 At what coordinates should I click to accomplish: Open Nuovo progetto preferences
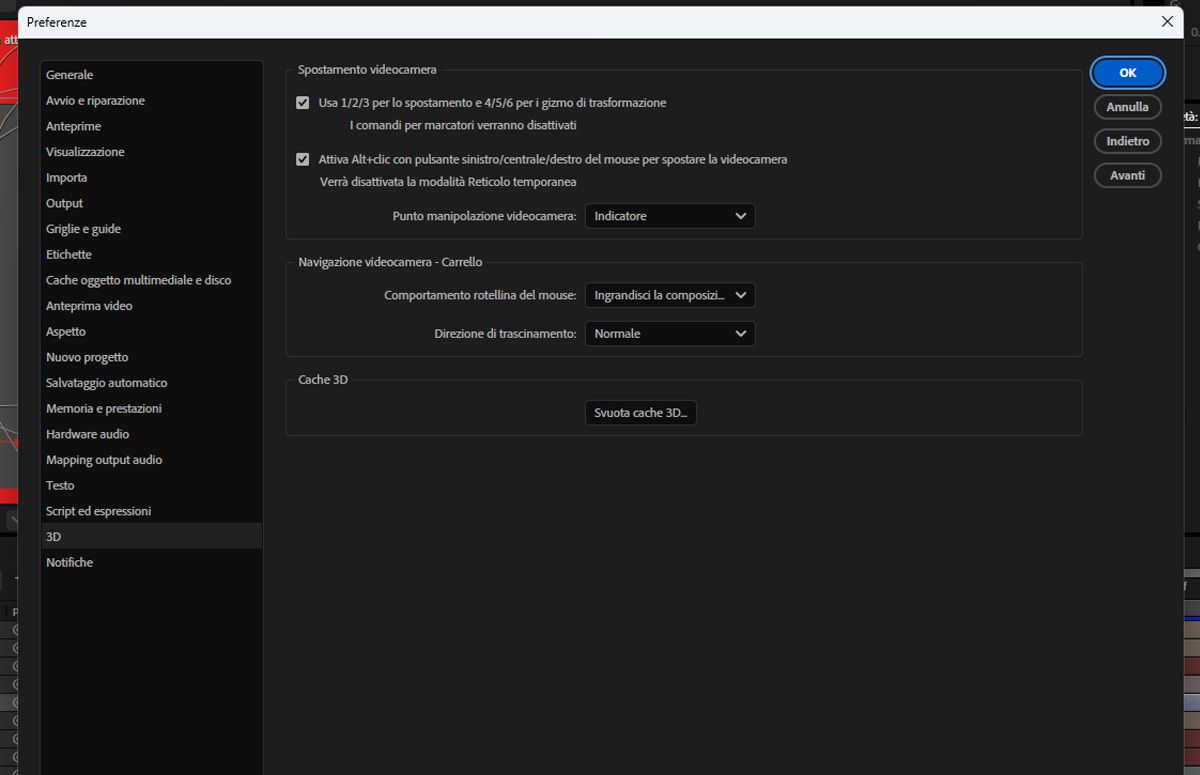click(x=151, y=357)
